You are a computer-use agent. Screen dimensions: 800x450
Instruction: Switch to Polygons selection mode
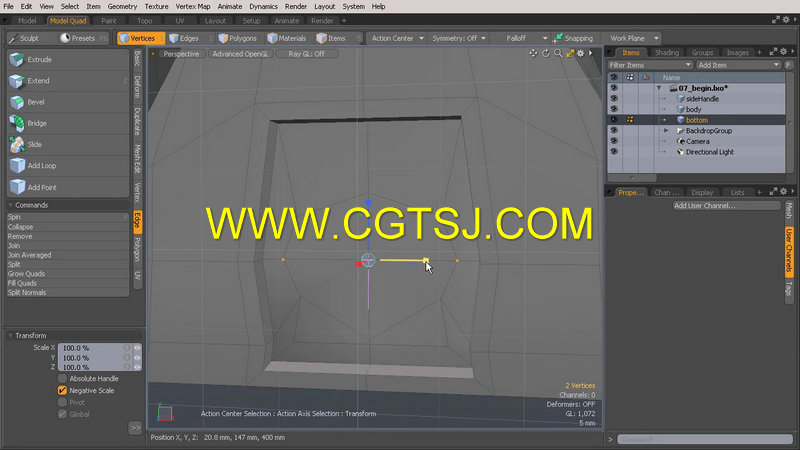[240, 38]
